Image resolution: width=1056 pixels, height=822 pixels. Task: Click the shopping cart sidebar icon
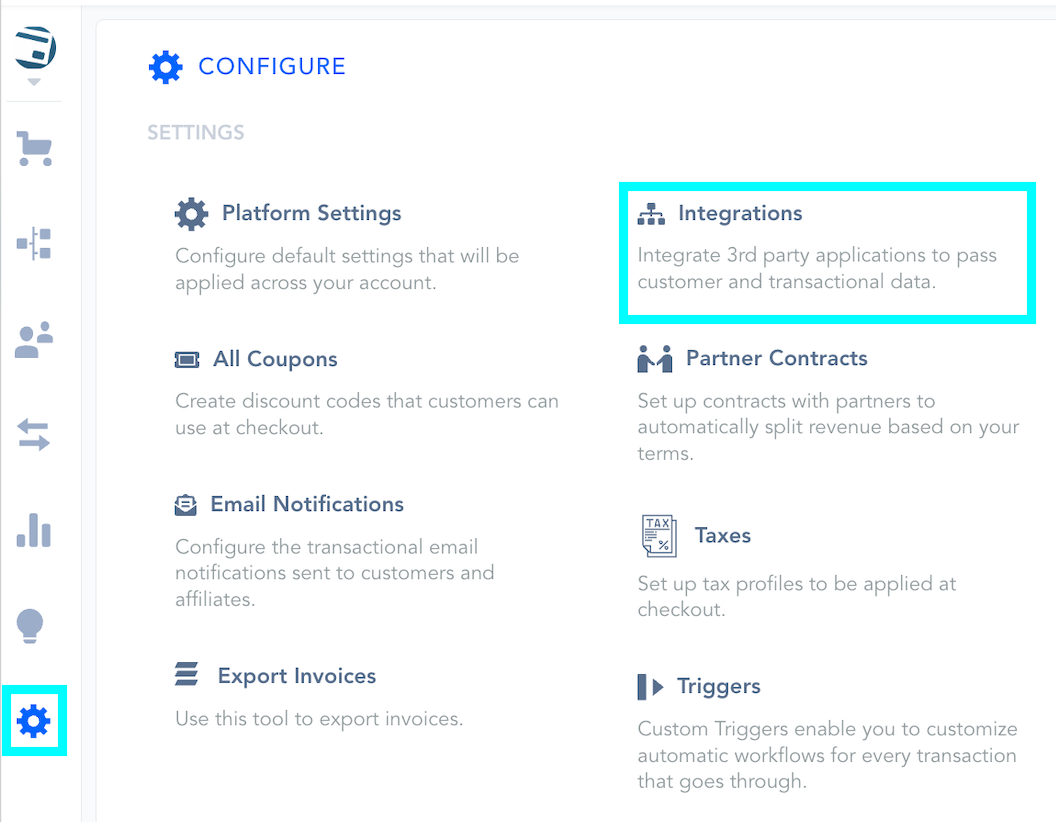[x=34, y=149]
